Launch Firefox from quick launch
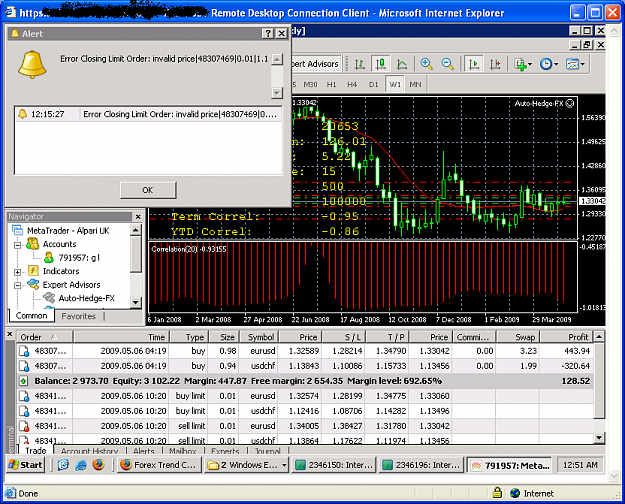This screenshot has width=625, height=504. 98,465
